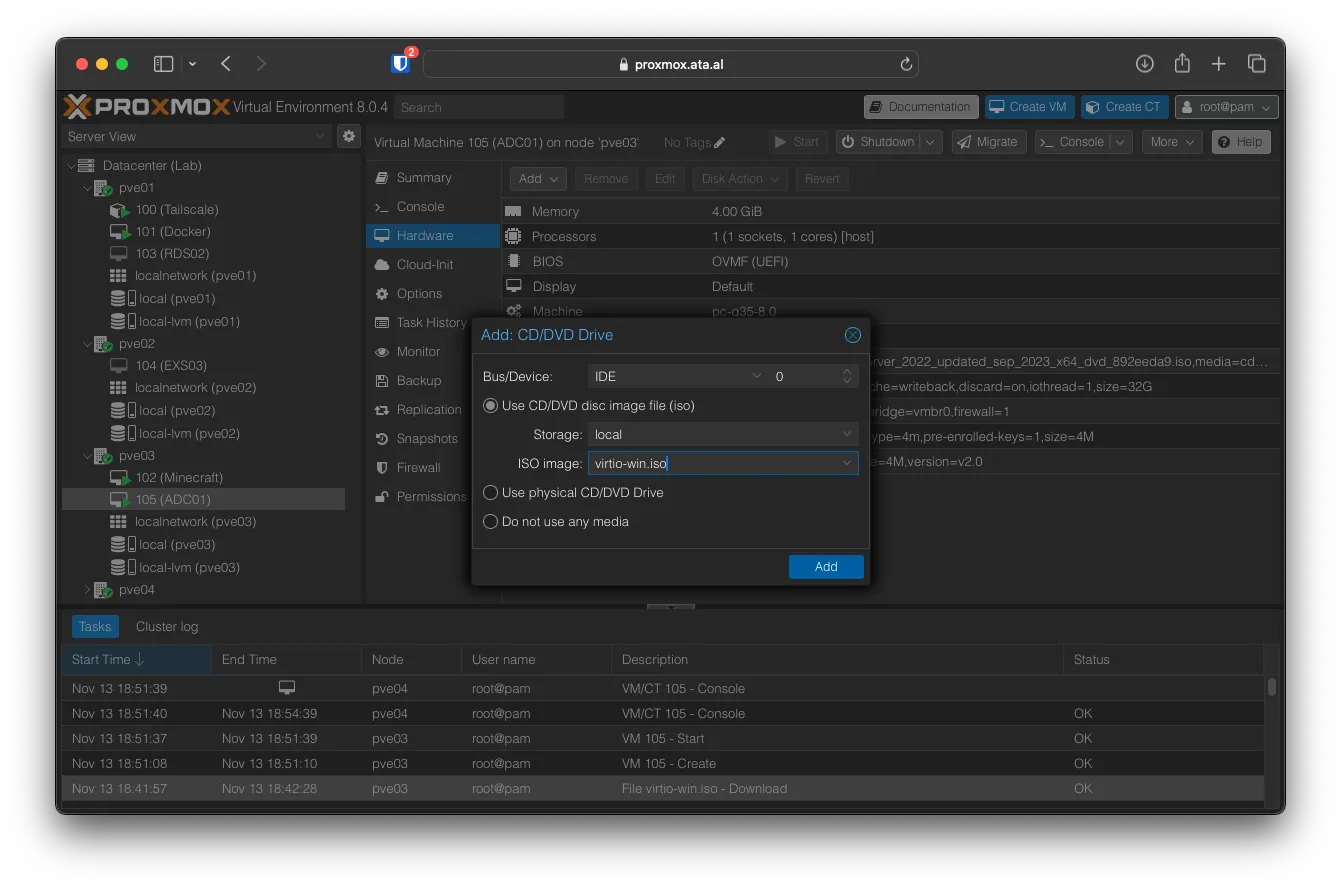Reload the page with refresh icon
Screen dimensions: 1341x888
906,64
